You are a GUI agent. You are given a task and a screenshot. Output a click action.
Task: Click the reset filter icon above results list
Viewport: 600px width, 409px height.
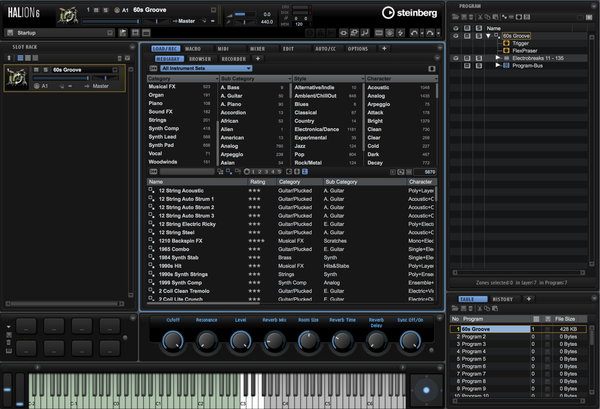coord(153,172)
